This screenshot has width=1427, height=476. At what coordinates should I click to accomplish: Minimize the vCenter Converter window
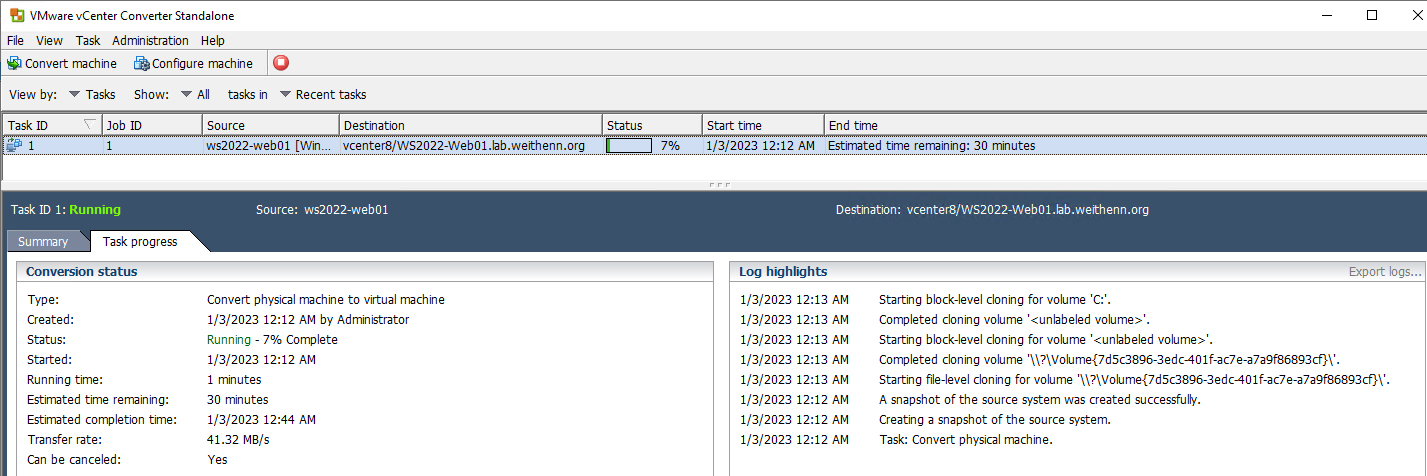click(1327, 15)
